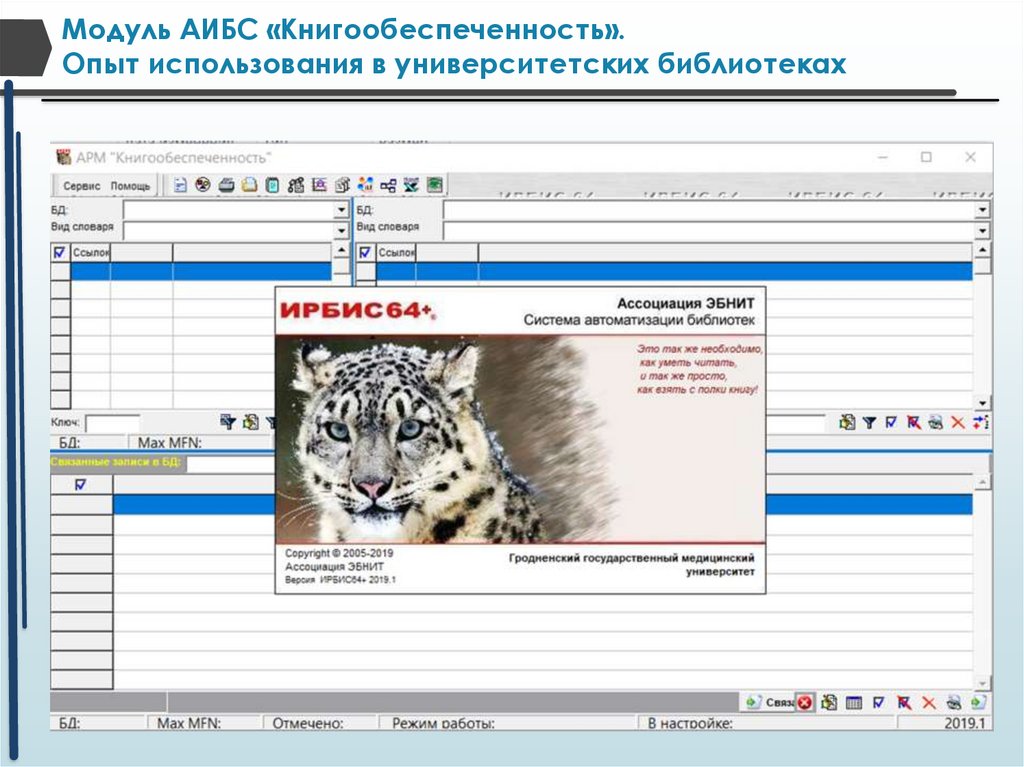Image resolution: width=1024 pixels, height=767 pixels.
Task: Click the funnel filter icon in right pane
Action: [869, 423]
